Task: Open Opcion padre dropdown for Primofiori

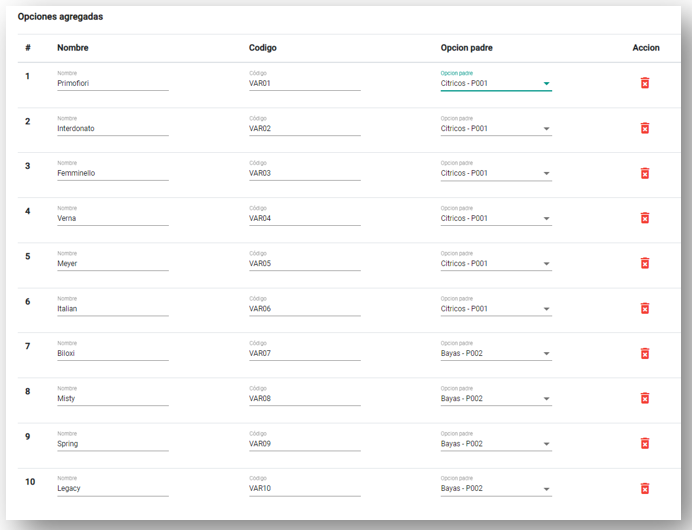Action: tap(495, 84)
